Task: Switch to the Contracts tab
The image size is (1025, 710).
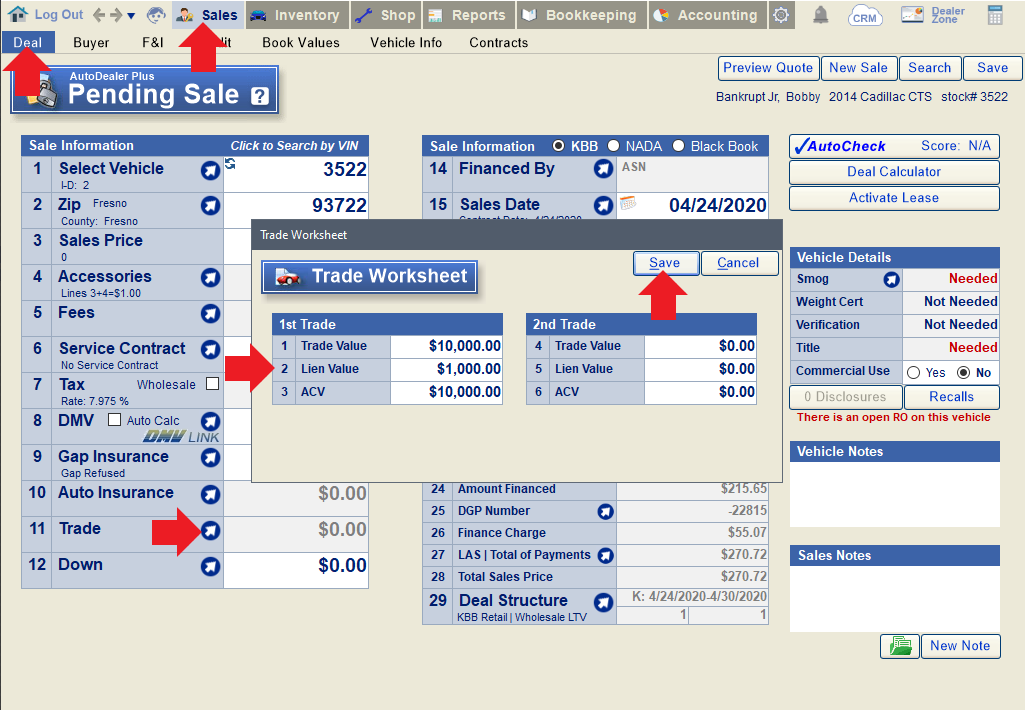Action: [x=498, y=42]
